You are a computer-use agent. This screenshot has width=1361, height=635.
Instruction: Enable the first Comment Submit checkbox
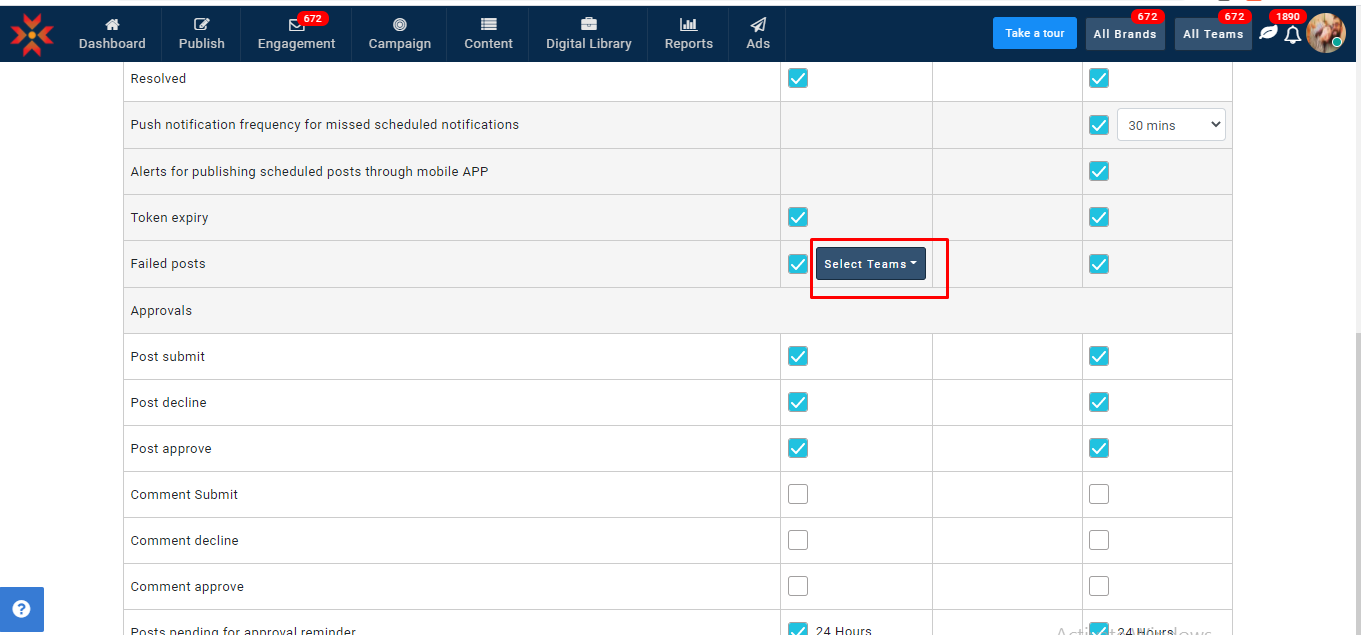point(798,494)
